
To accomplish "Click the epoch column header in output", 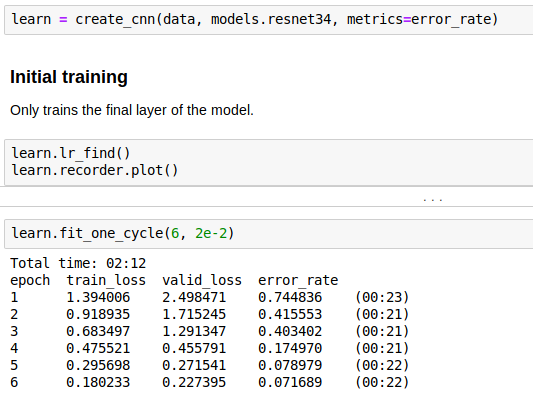I will coord(30,280).
